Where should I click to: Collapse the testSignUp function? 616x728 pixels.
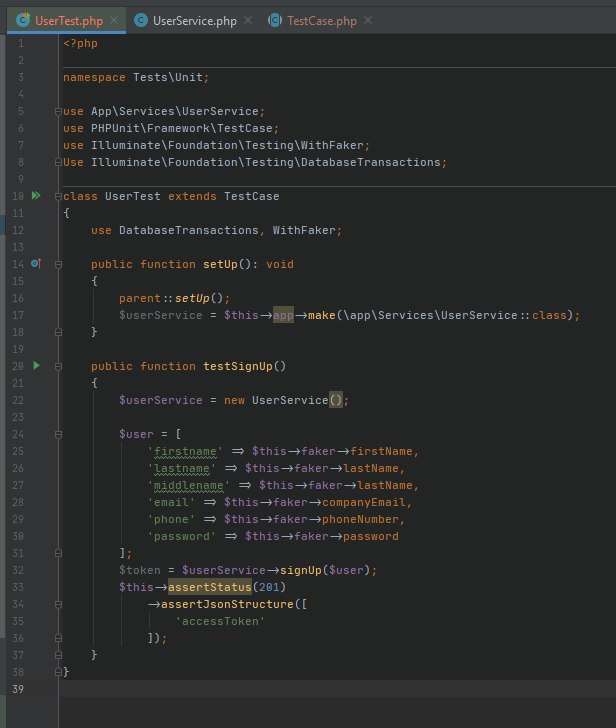[x=58, y=367]
